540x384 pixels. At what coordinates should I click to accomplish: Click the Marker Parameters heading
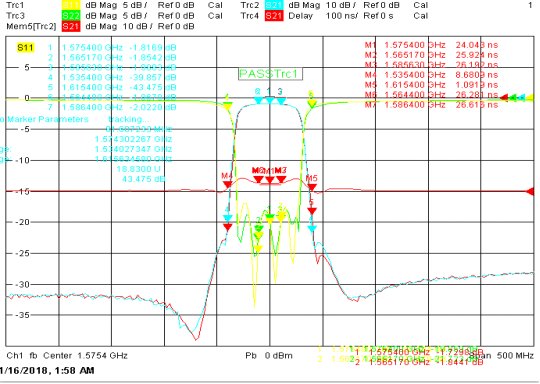pos(48,119)
